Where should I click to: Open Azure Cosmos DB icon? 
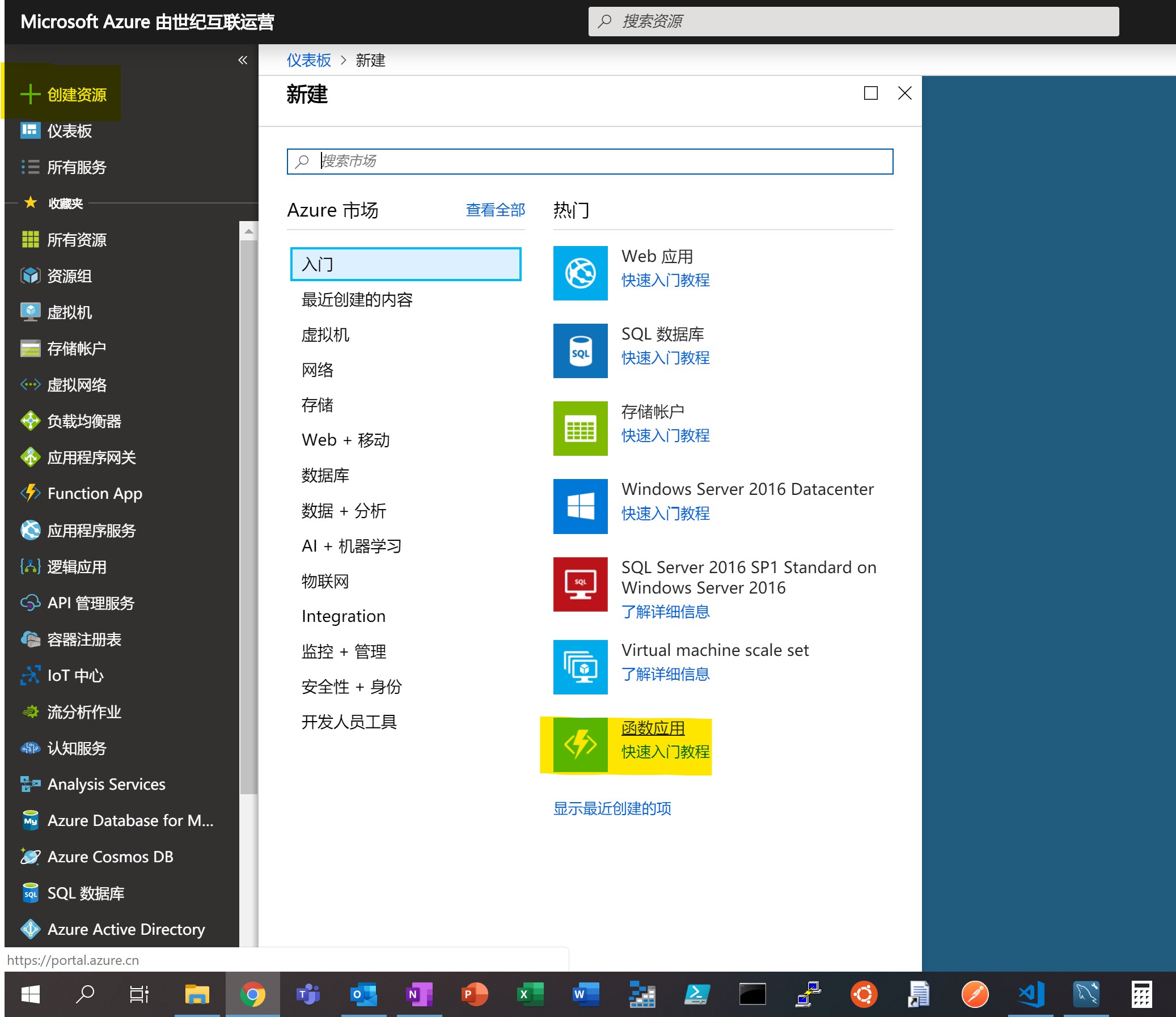click(x=30, y=857)
